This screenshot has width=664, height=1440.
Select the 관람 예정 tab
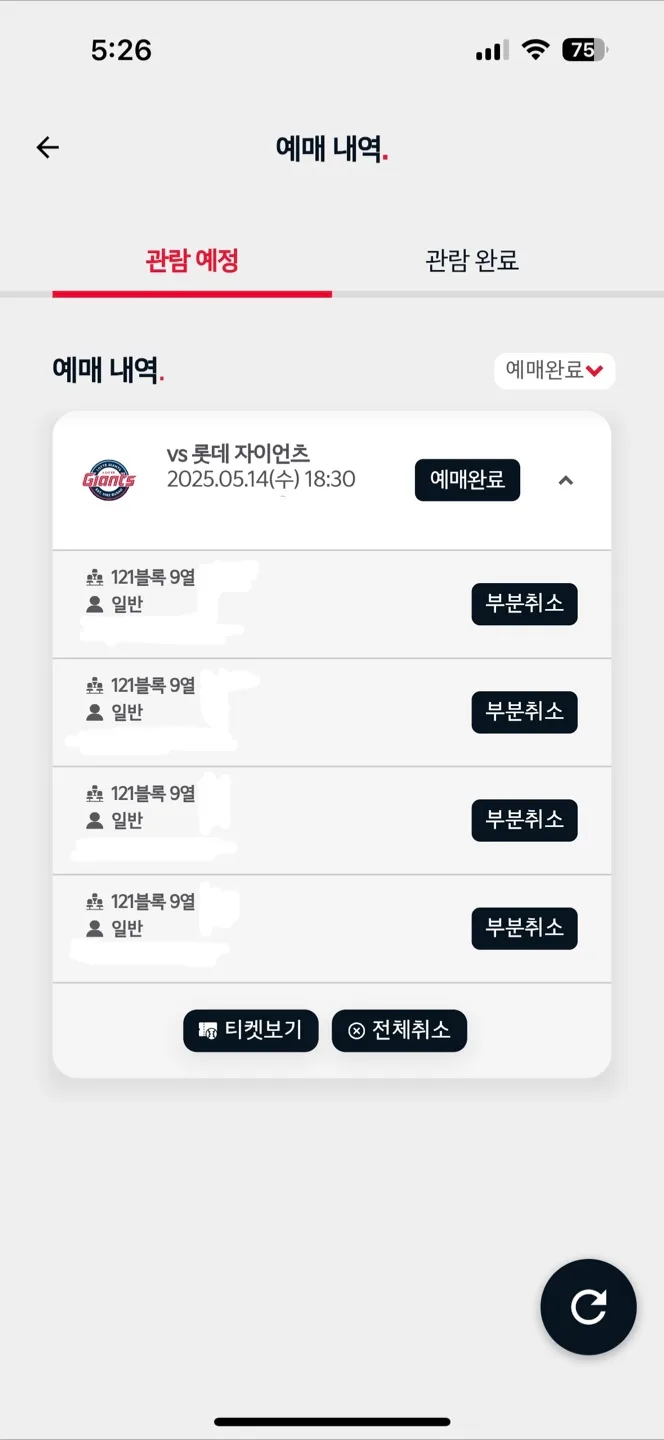pos(192,261)
